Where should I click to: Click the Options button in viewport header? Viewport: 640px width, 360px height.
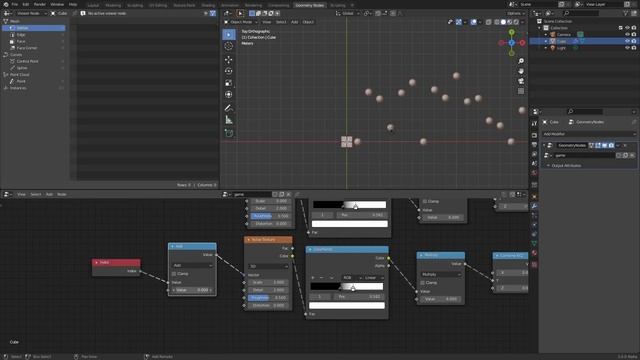click(x=515, y=13)
